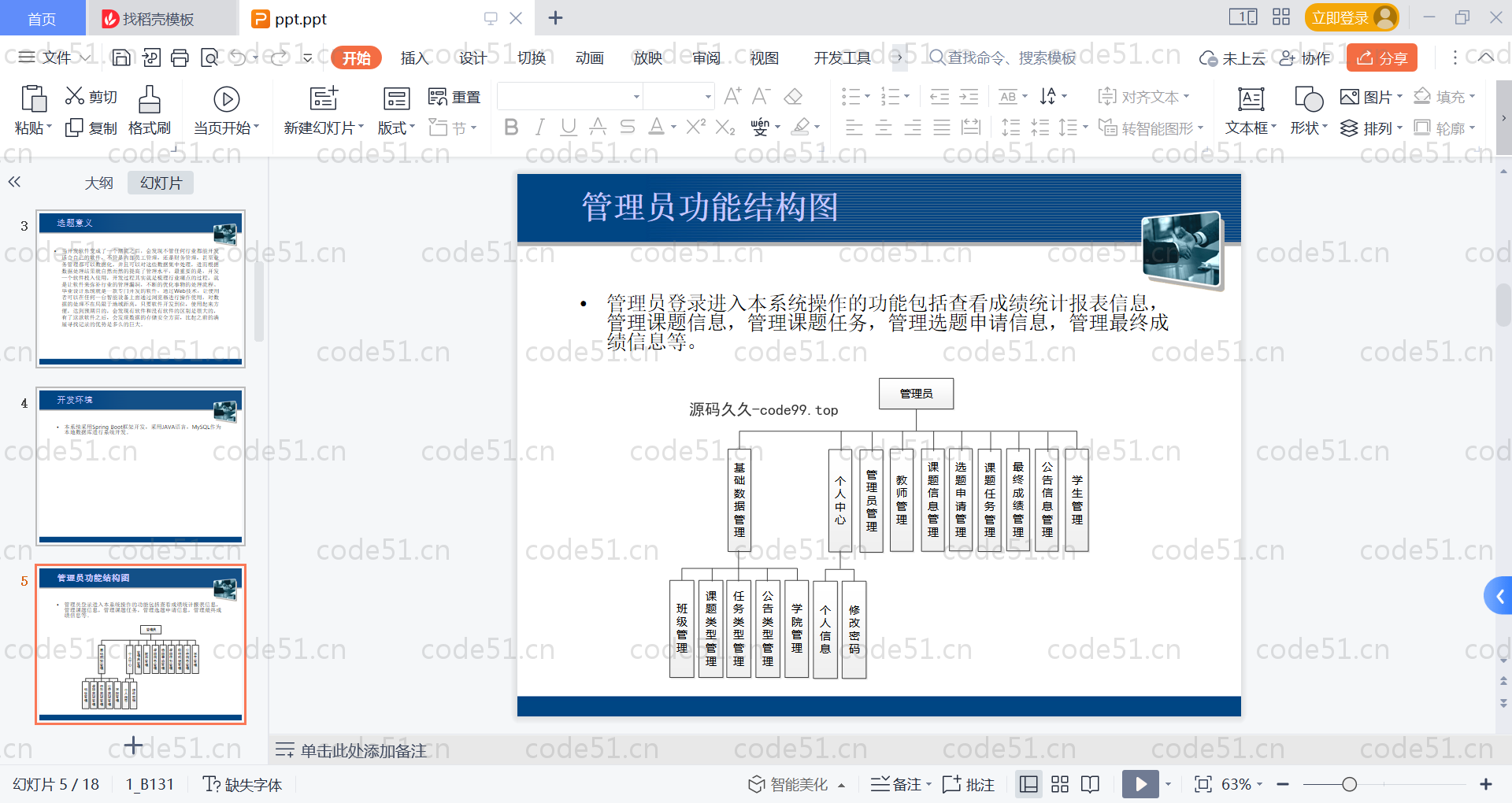Screen dimensions: 1512x803
Task: Expand the bullet list dropdown arrow
Action: (867, 97)
